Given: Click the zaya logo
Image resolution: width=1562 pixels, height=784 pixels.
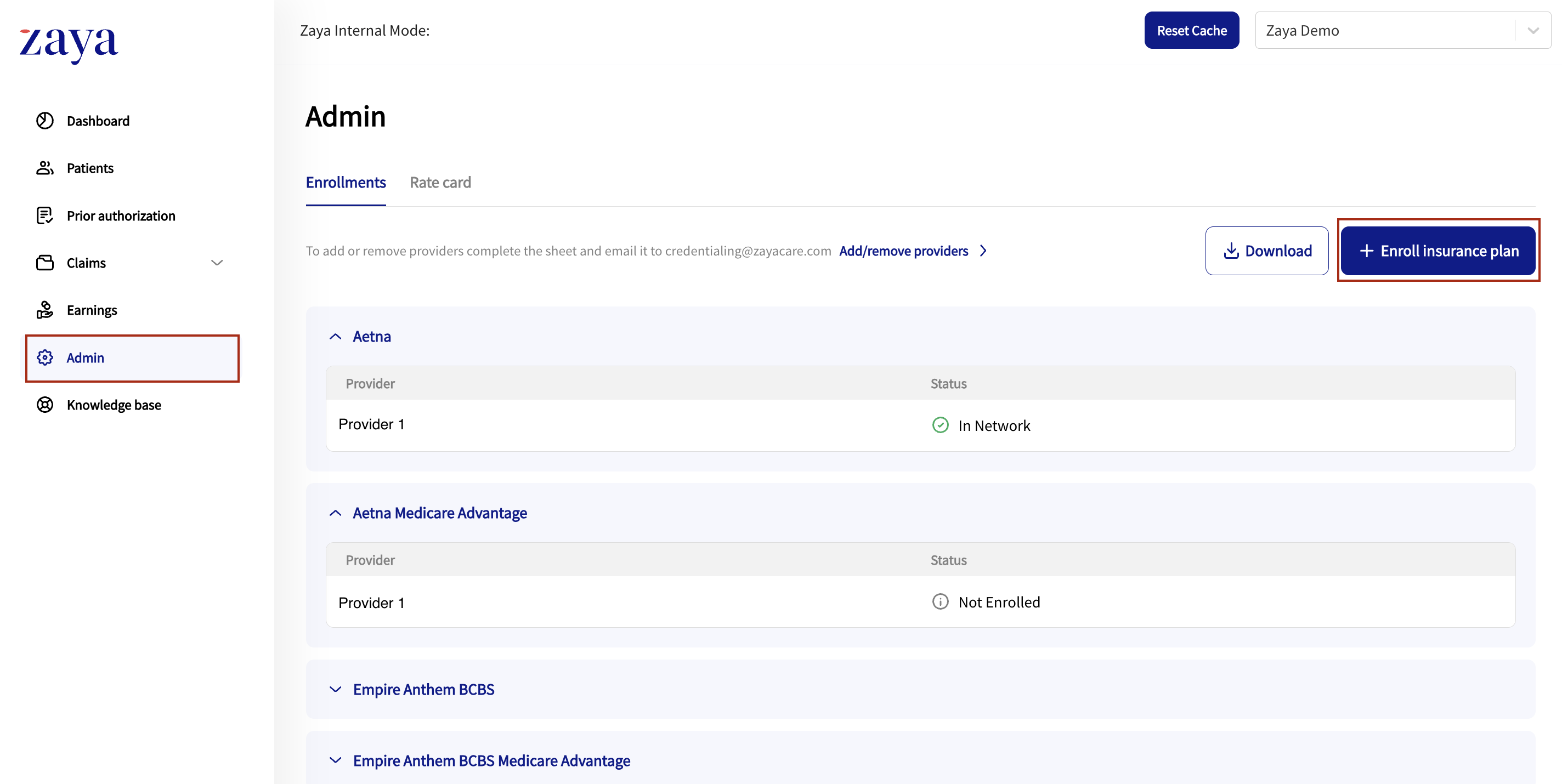Looking at the screenshot, I should (x=69, y=43).
